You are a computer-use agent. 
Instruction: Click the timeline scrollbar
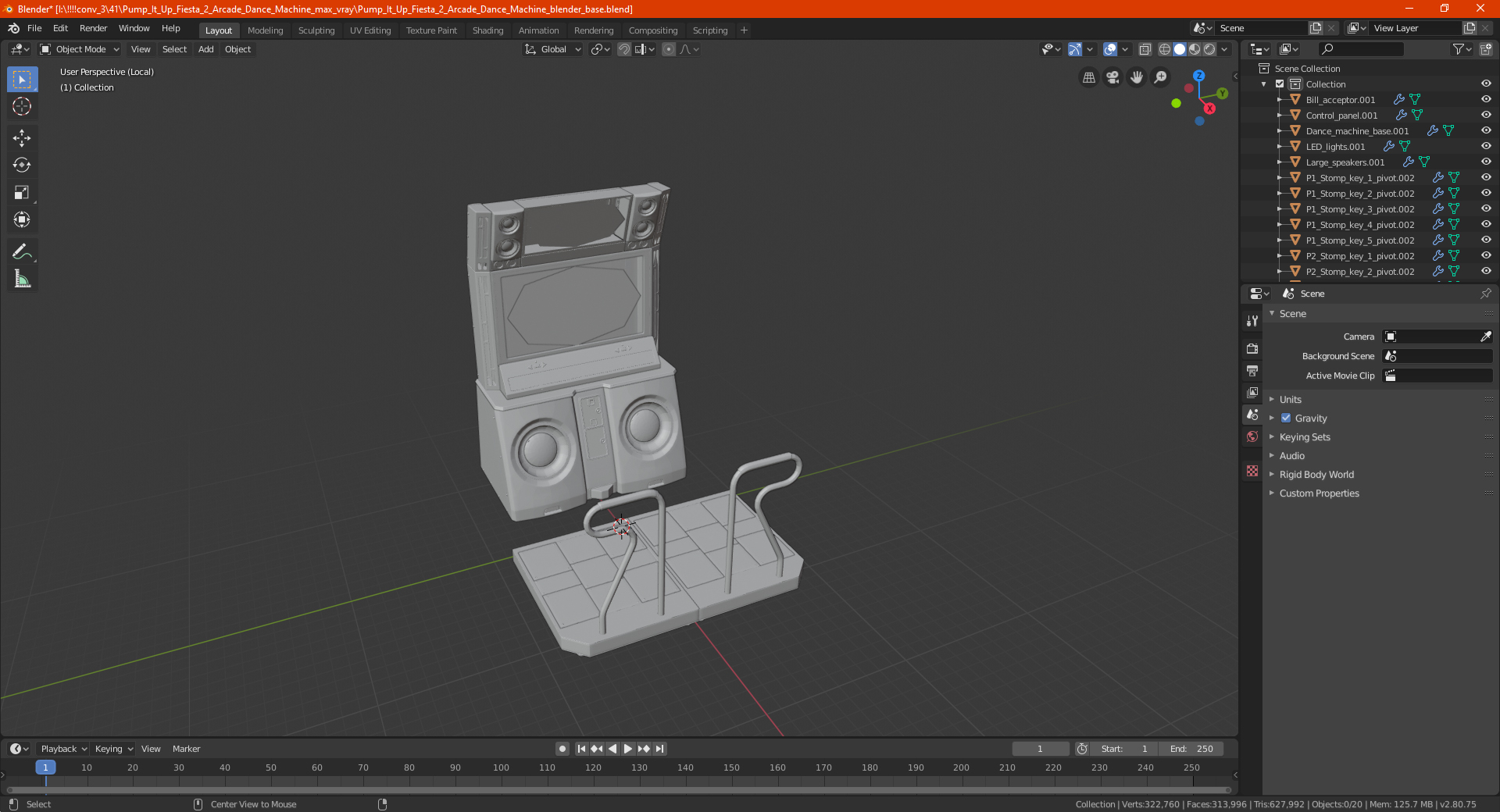pyautogui.click(x=617, y=790)
